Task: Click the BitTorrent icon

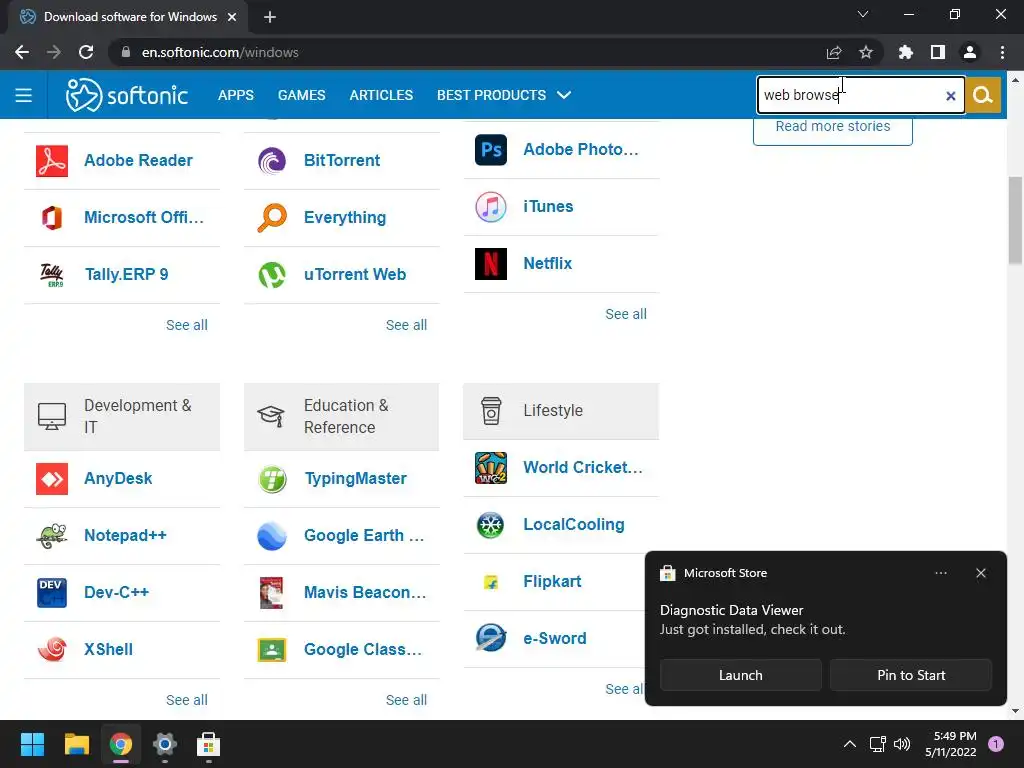Action: tap(272, 161)
